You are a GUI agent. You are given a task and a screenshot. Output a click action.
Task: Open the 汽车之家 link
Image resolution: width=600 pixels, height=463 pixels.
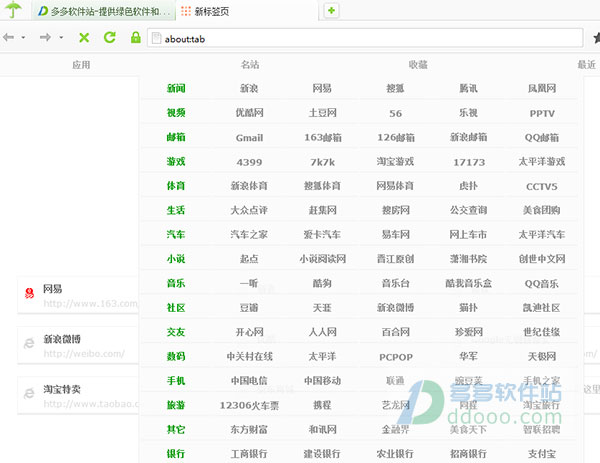249,235
